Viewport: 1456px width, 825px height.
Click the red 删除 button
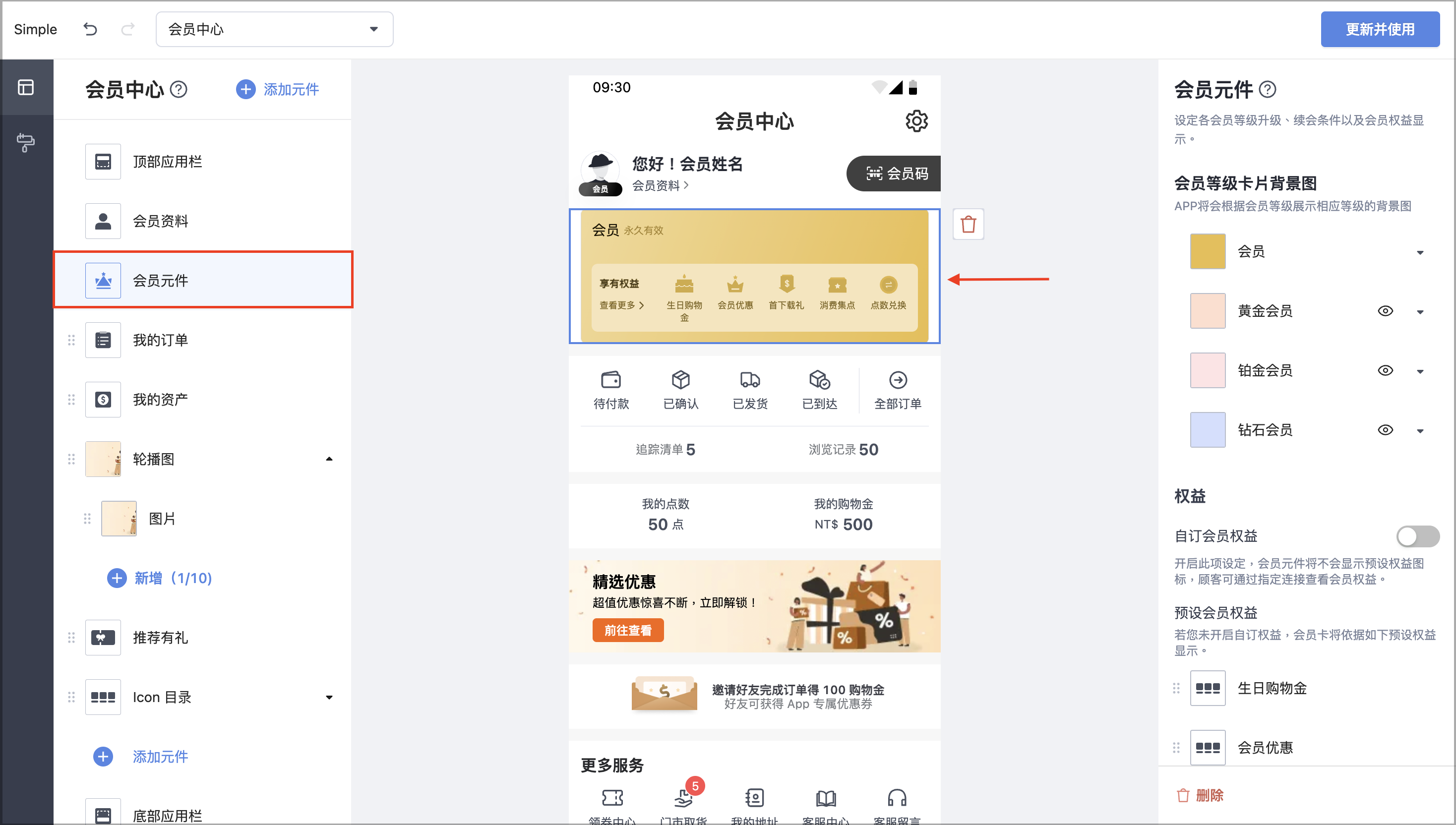tap(1200, 796)
